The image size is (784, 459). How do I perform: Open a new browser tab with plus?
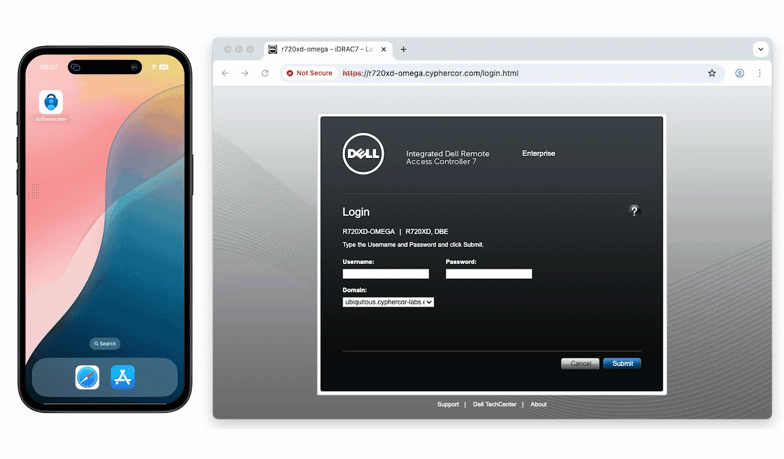pyautogui.click(x=404, y=49)
